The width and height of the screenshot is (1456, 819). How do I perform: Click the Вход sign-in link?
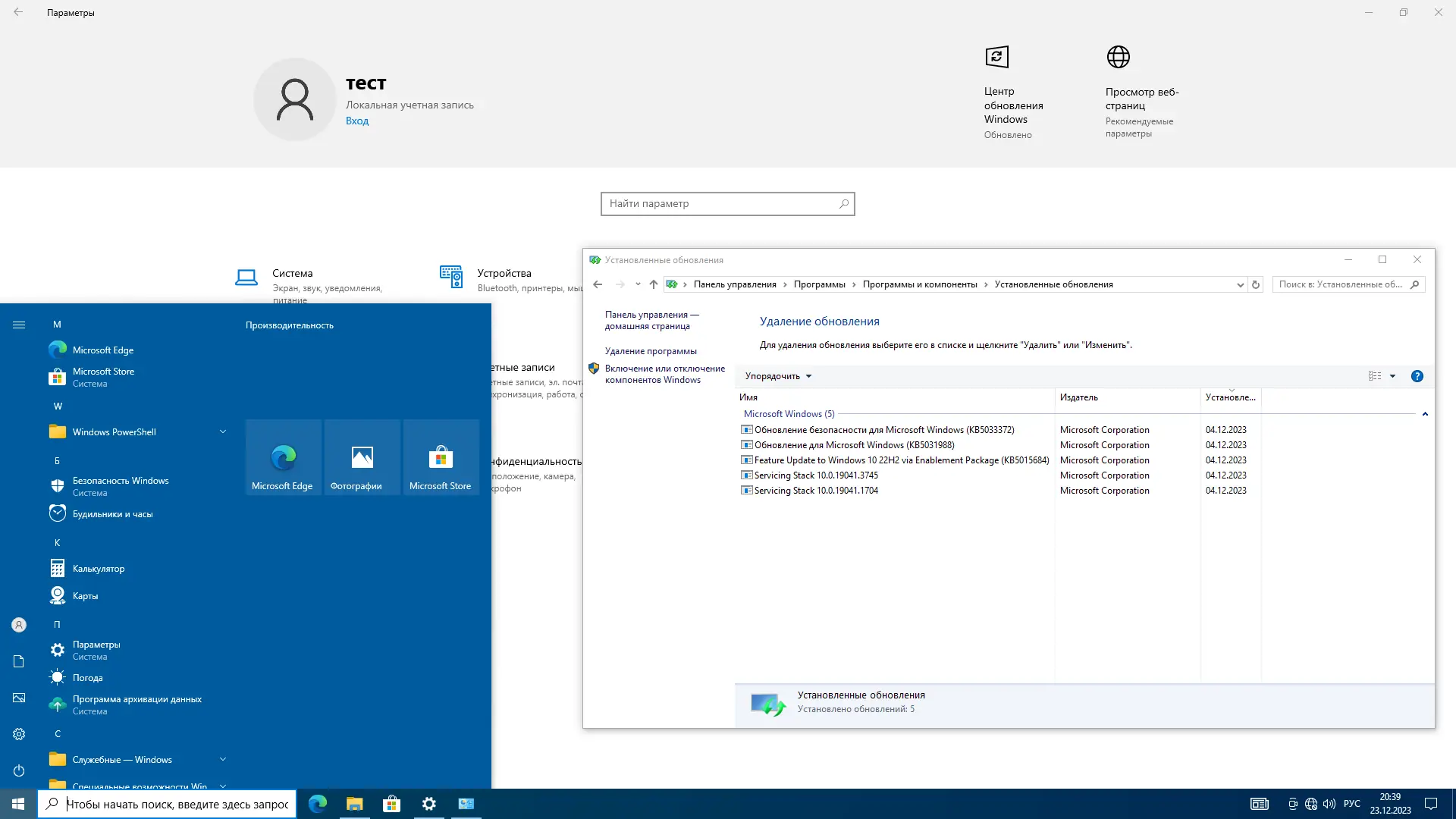pyautogui.click(x=357, y=121)
